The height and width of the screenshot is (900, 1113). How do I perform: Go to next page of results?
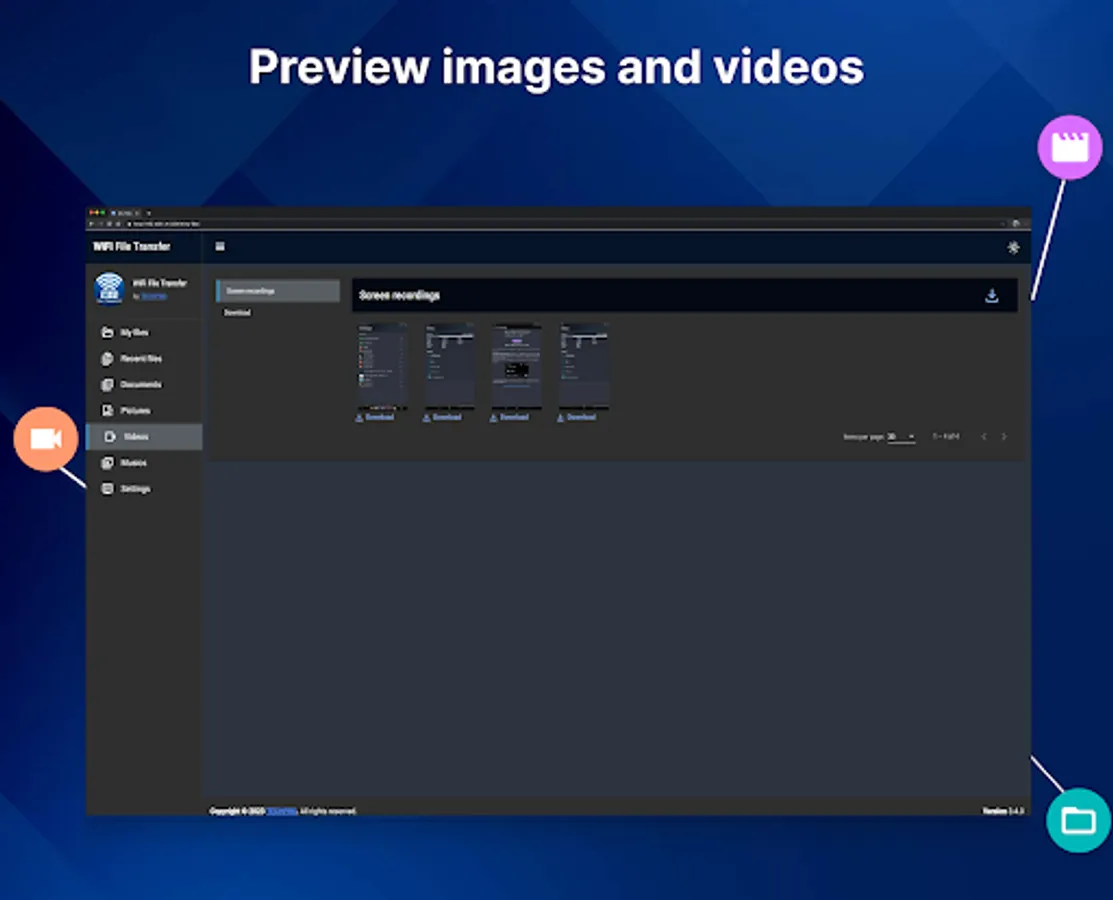[1004, 437]
